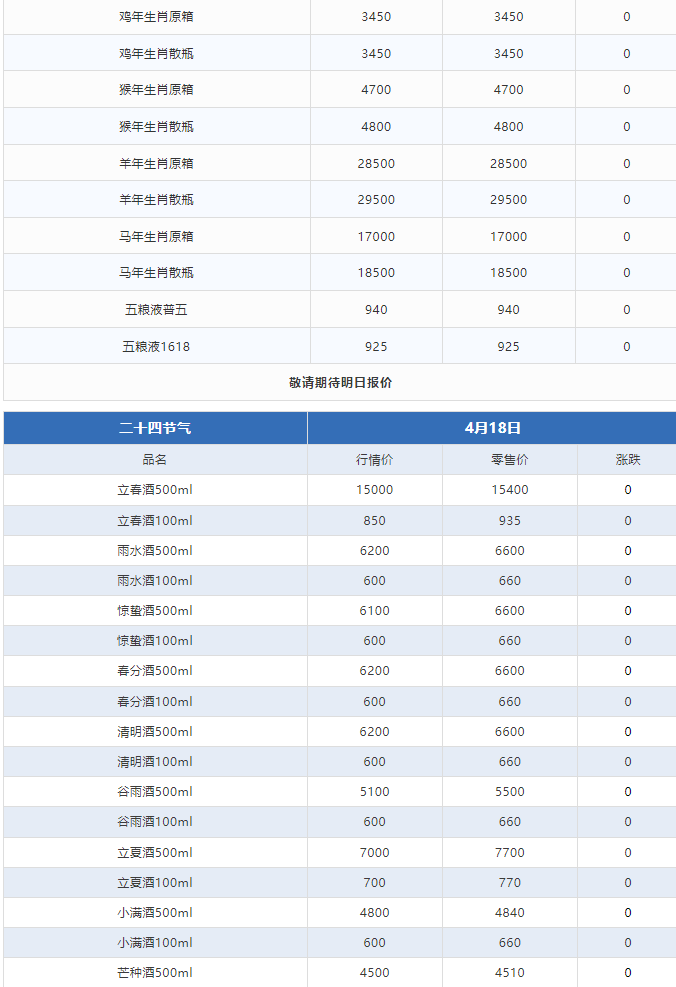Image resolution: width=676 pixels, height=987 pixels.
Task: Click the first 940 in 五粮液普五 row
Action: 376,310
